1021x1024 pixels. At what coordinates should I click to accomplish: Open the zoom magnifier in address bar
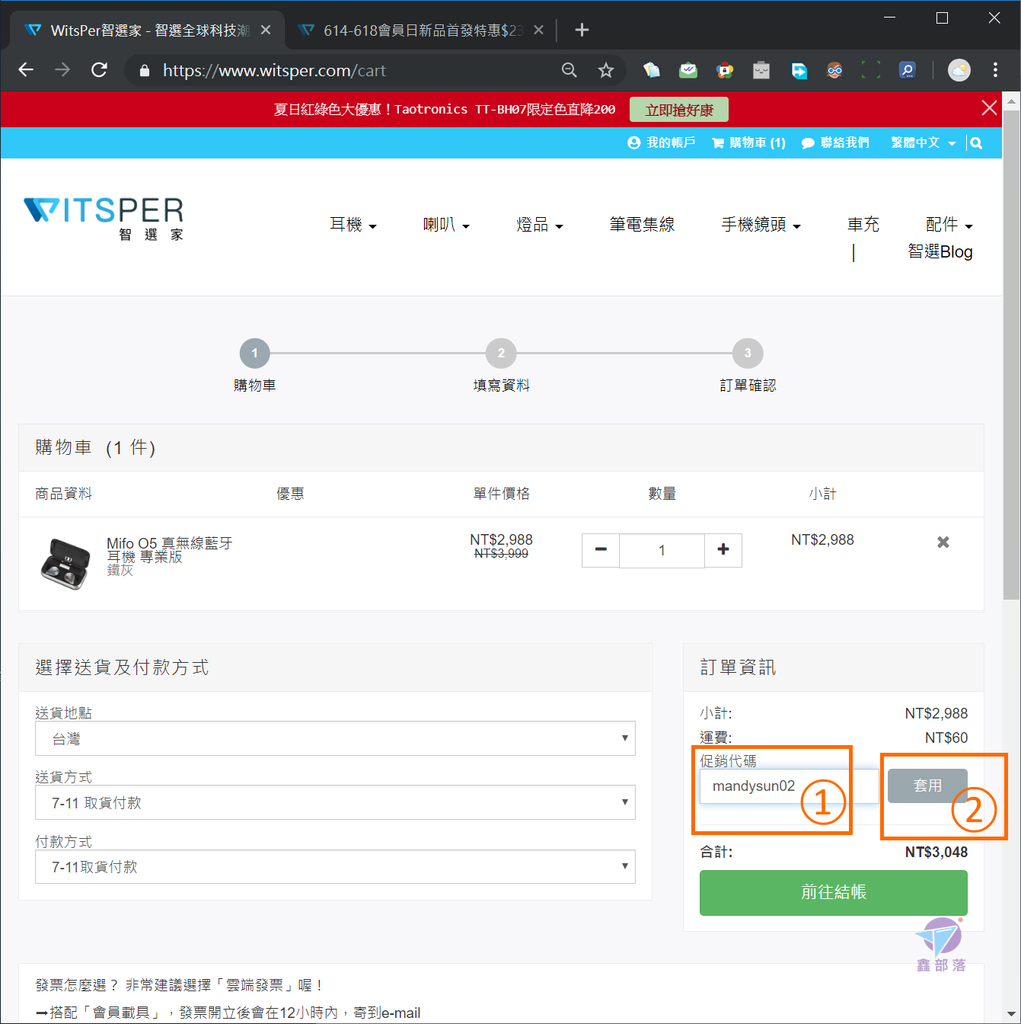569,70
